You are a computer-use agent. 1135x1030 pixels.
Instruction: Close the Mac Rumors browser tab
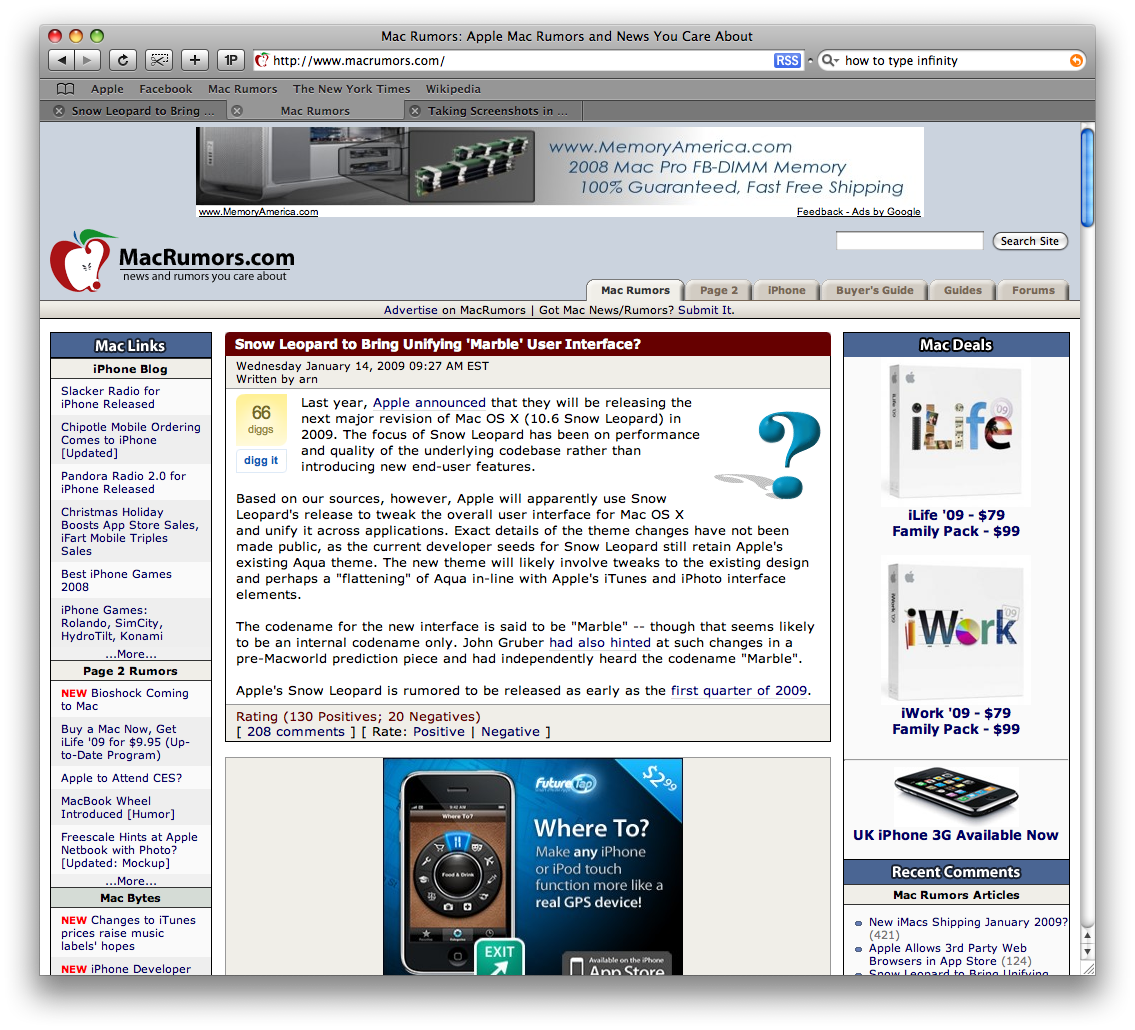point(237,111)
